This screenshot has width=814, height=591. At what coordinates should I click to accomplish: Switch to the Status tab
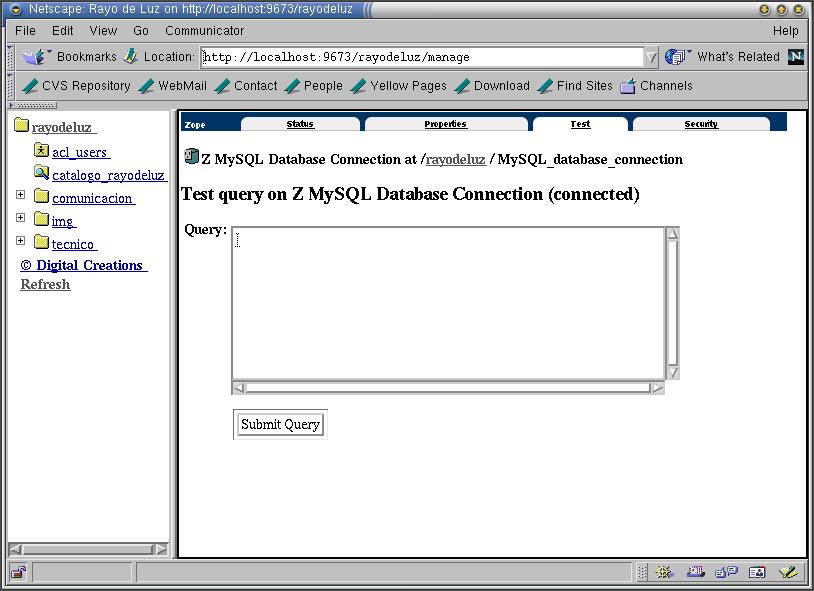pos(300,124)
